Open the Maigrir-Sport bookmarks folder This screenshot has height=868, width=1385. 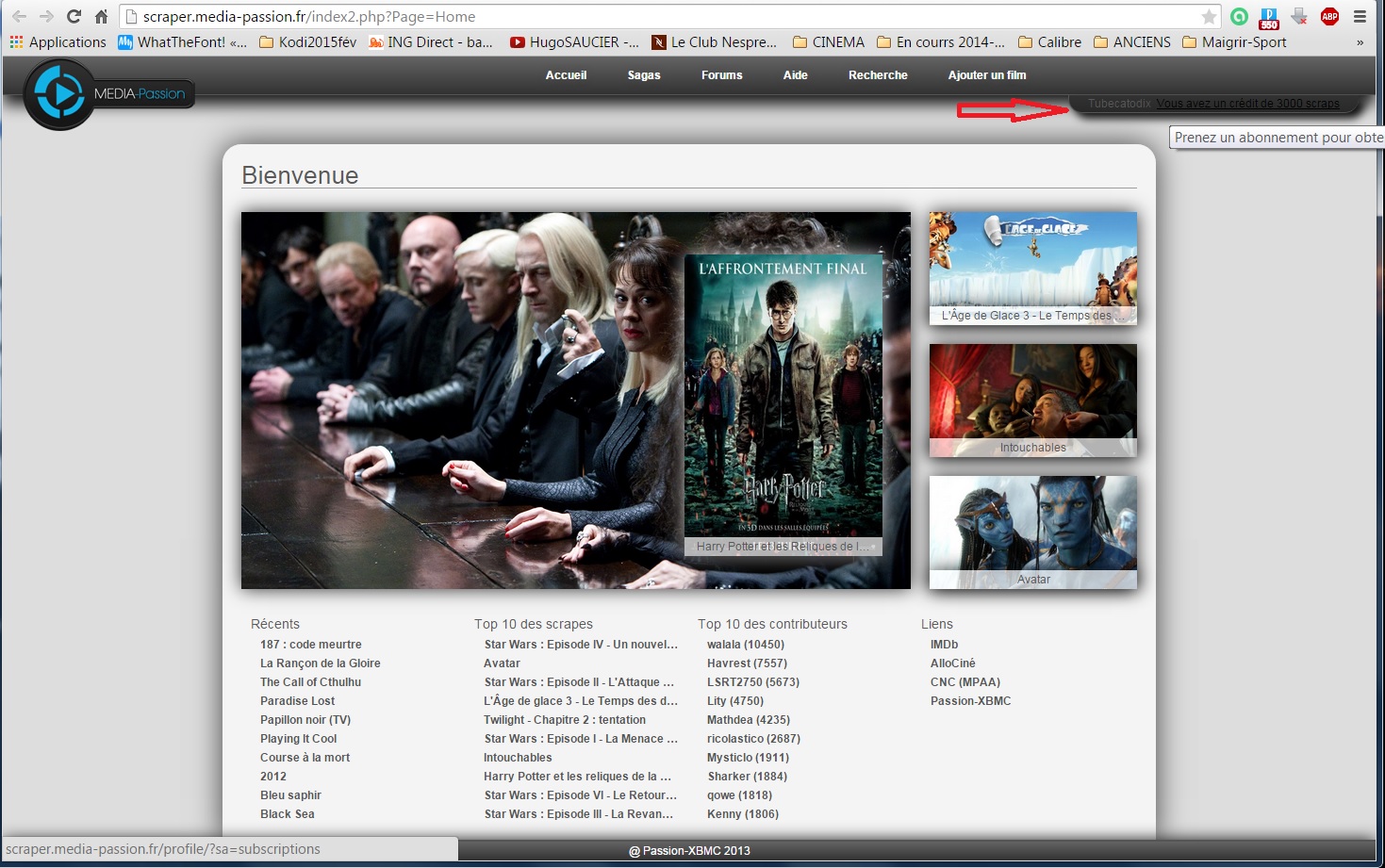[x=1234, y=42]
